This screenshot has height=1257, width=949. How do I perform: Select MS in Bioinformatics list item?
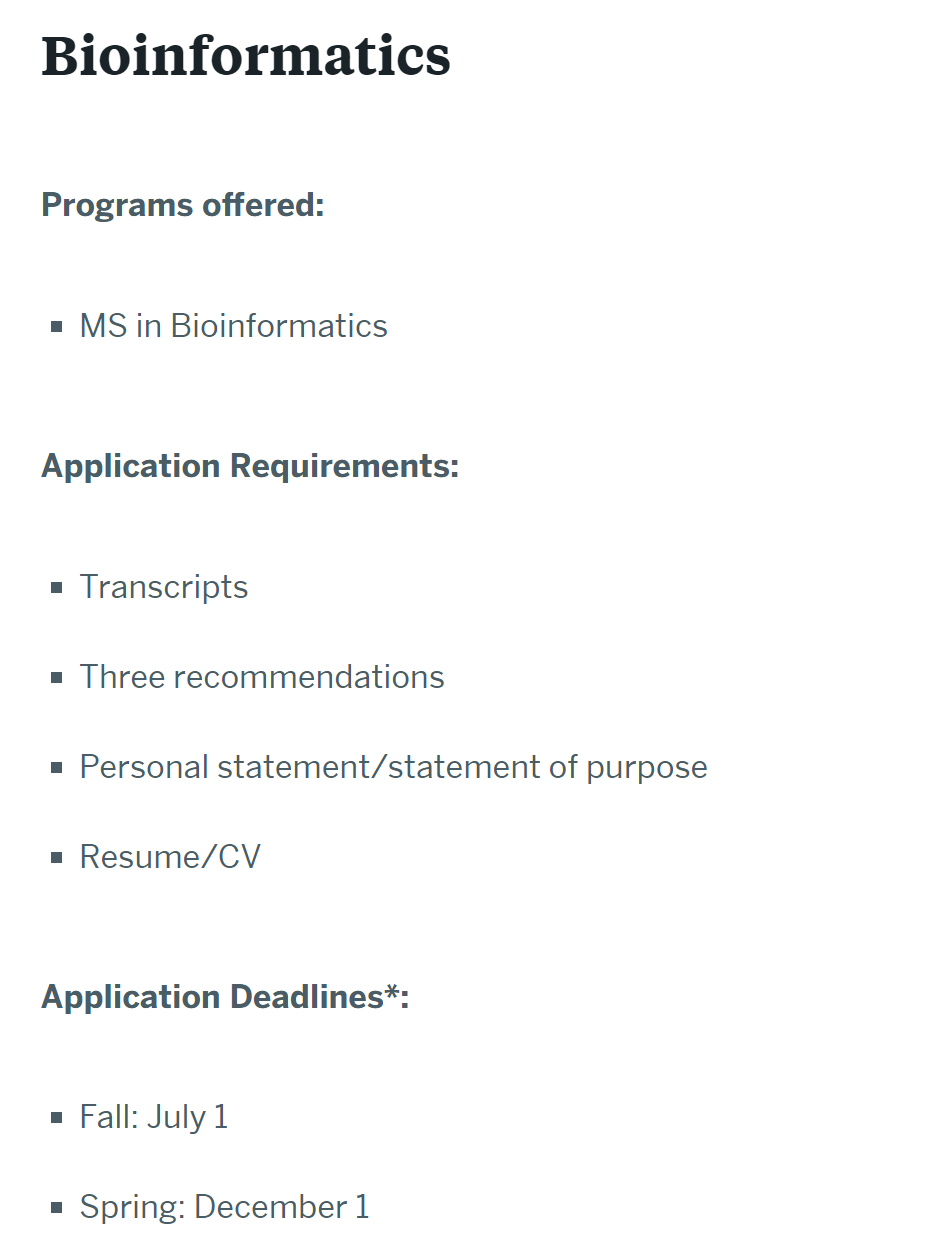[x=234, y=326]
